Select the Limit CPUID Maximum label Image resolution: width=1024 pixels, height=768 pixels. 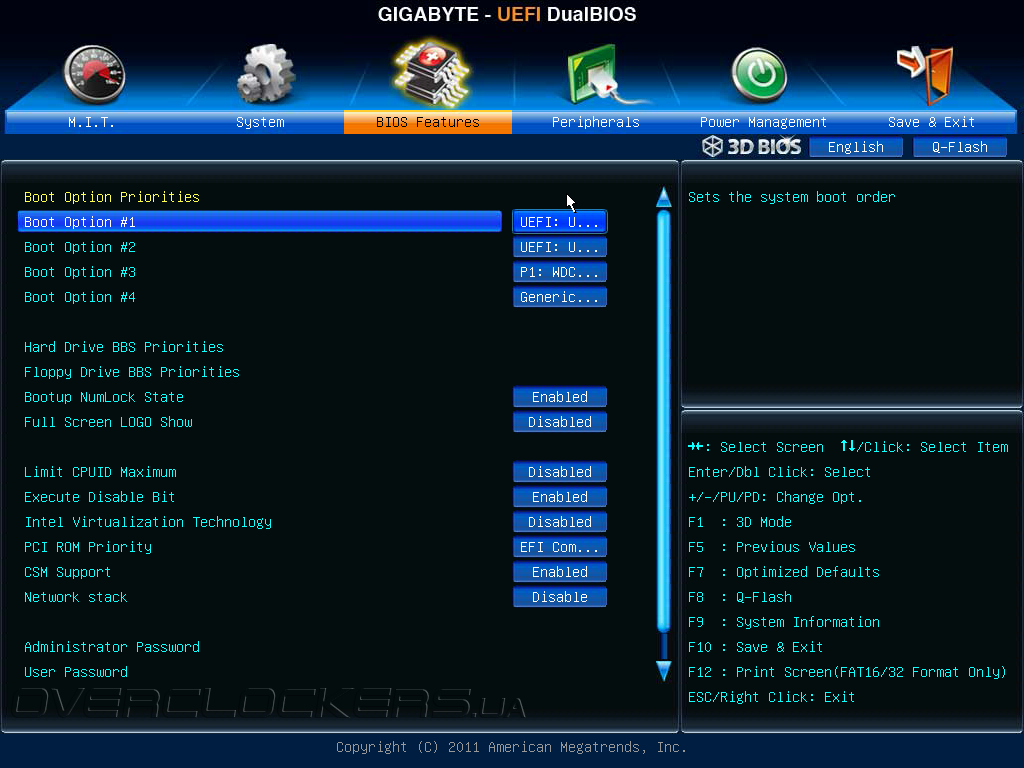[x=100, y=472]
